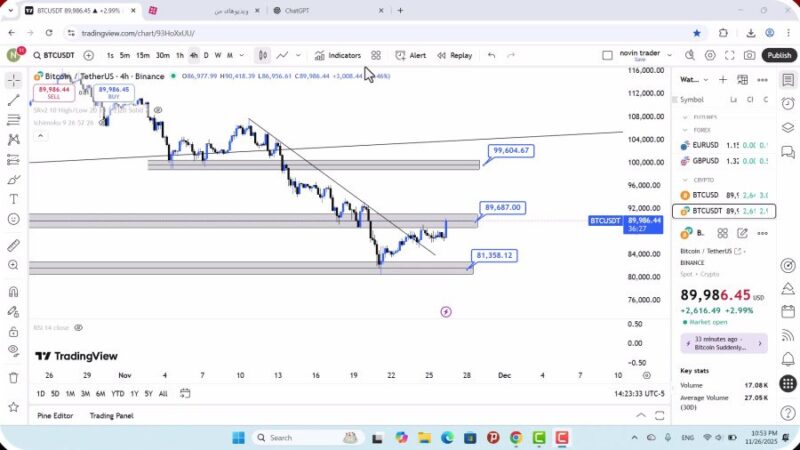Toggle hide all drawings eye tool
Screen dimensions: 800x450
(13, 350)
